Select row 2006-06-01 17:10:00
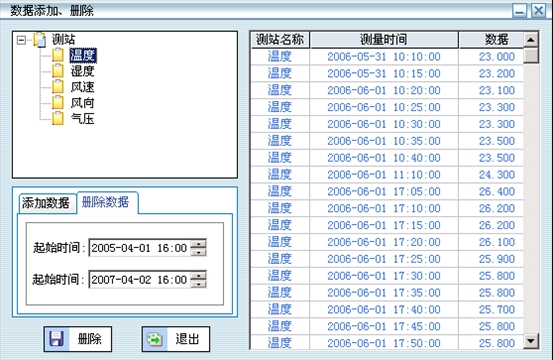This screenshot has height=360, width=553. (x=387, y=208)
